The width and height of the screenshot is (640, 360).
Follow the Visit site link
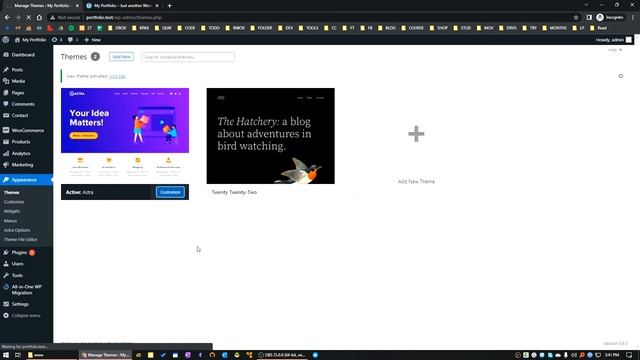tap(117, 76)
